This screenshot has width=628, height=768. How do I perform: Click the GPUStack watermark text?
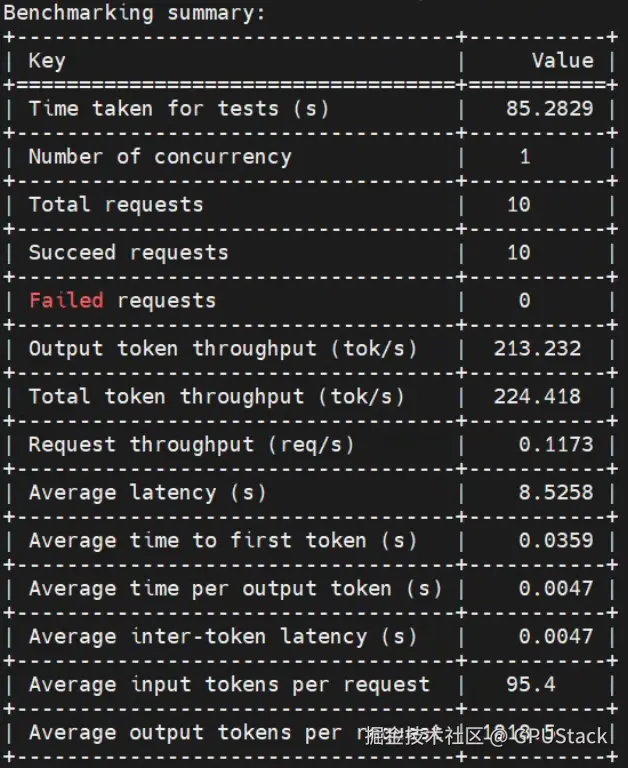click(x=559, y=736)
